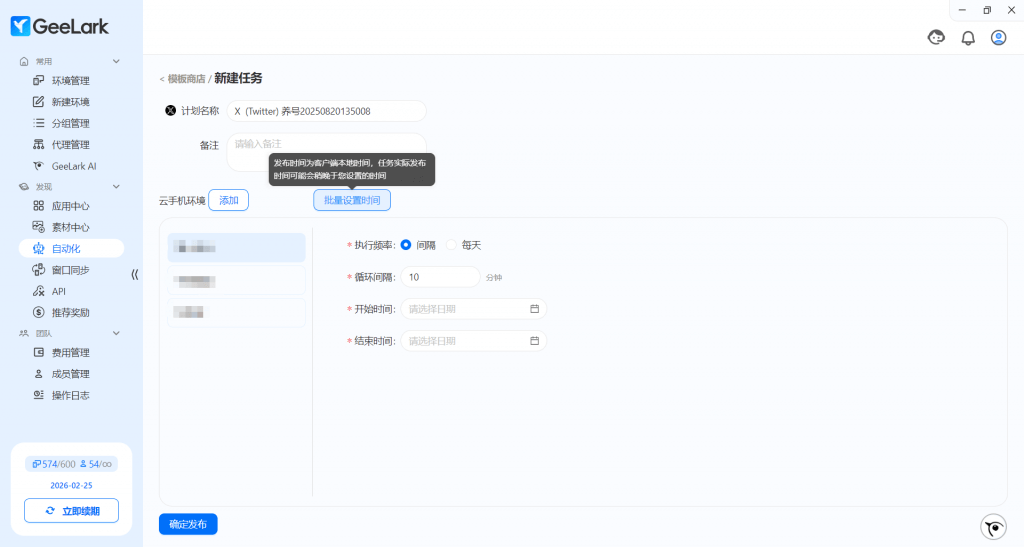The width and height of the screenshot is (1024, 547).
Task: Go to 应用中心 in sidebar
Action: click(x=70, y=206)
